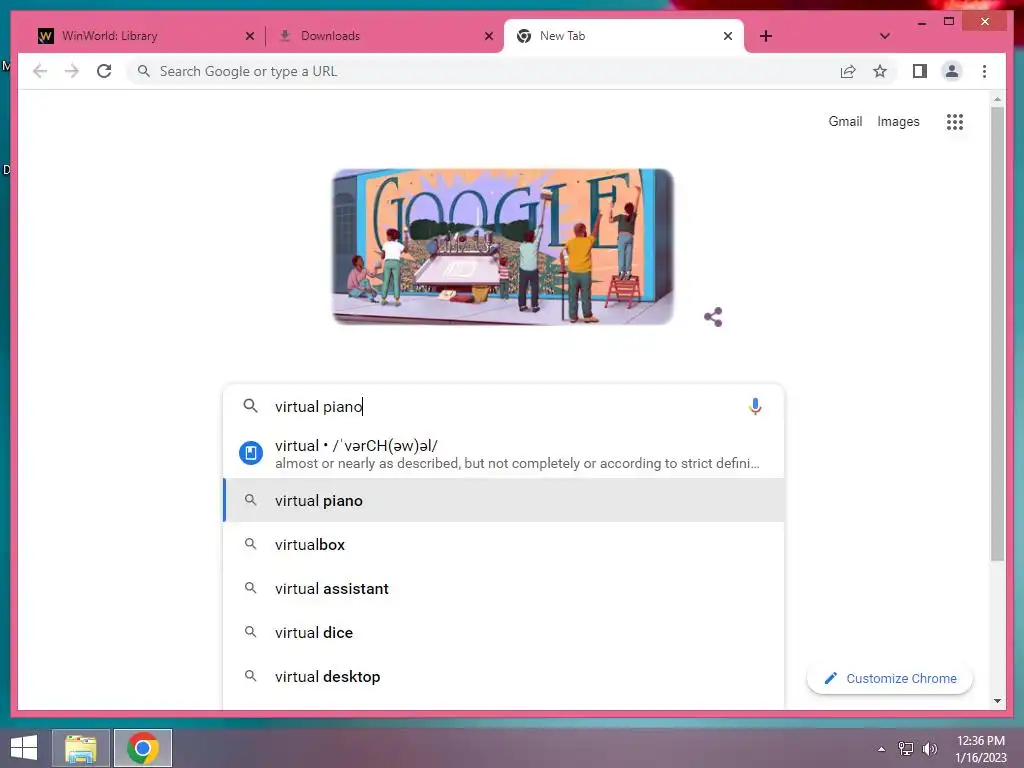Choose the 'virtual assistant' suggestion
The height and width of the screenshot is (768, 1024).
(504, 588)
